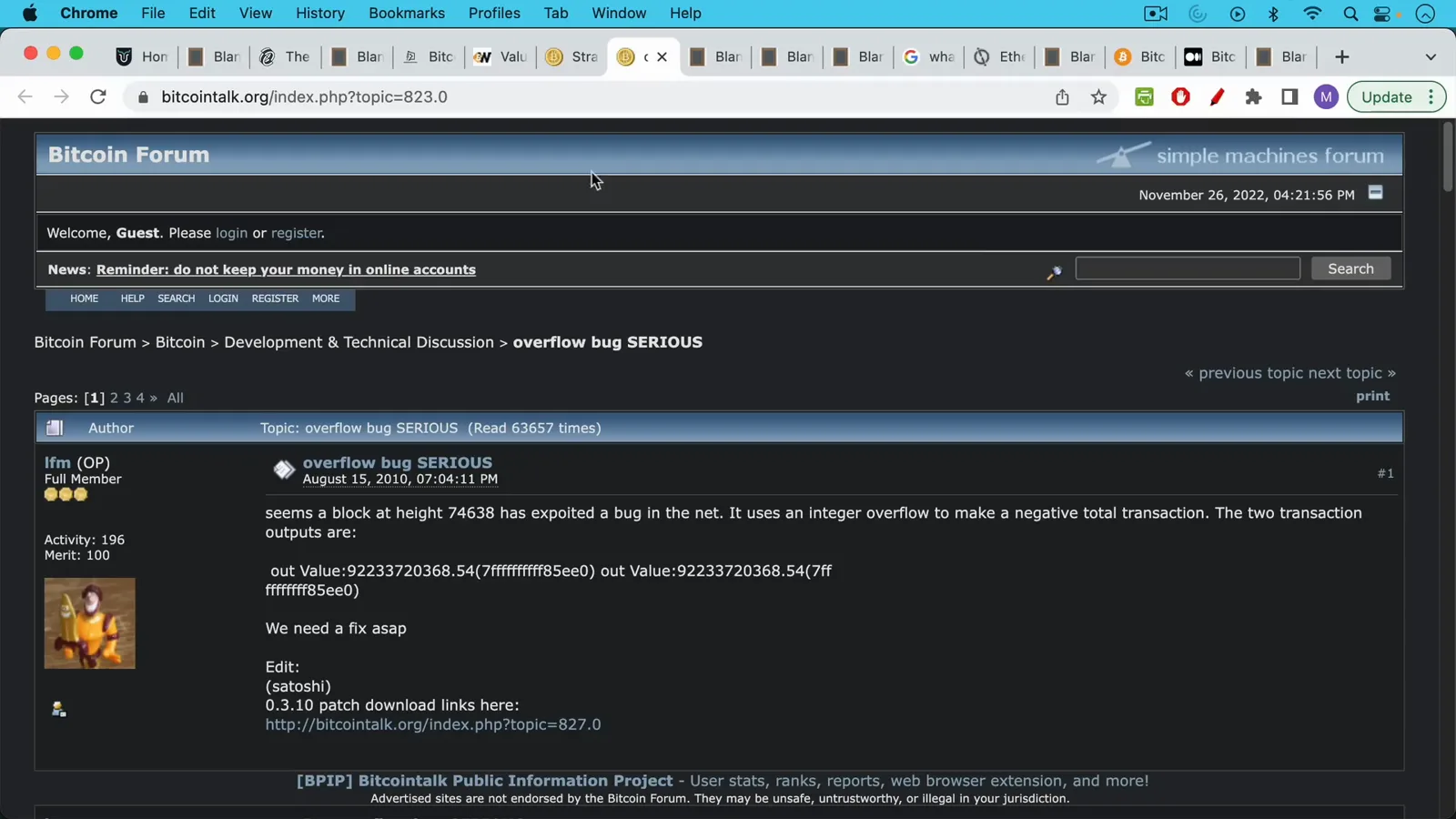Open macOS Control Center icon
This screenshot has width=1456, height=819.
tap(1382, 14)
